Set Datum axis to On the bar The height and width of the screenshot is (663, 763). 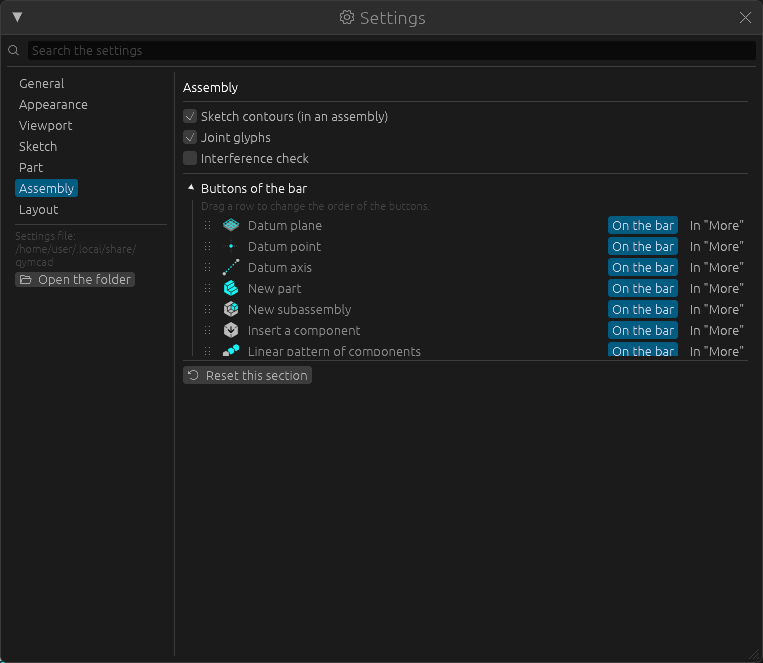point(643,267)
